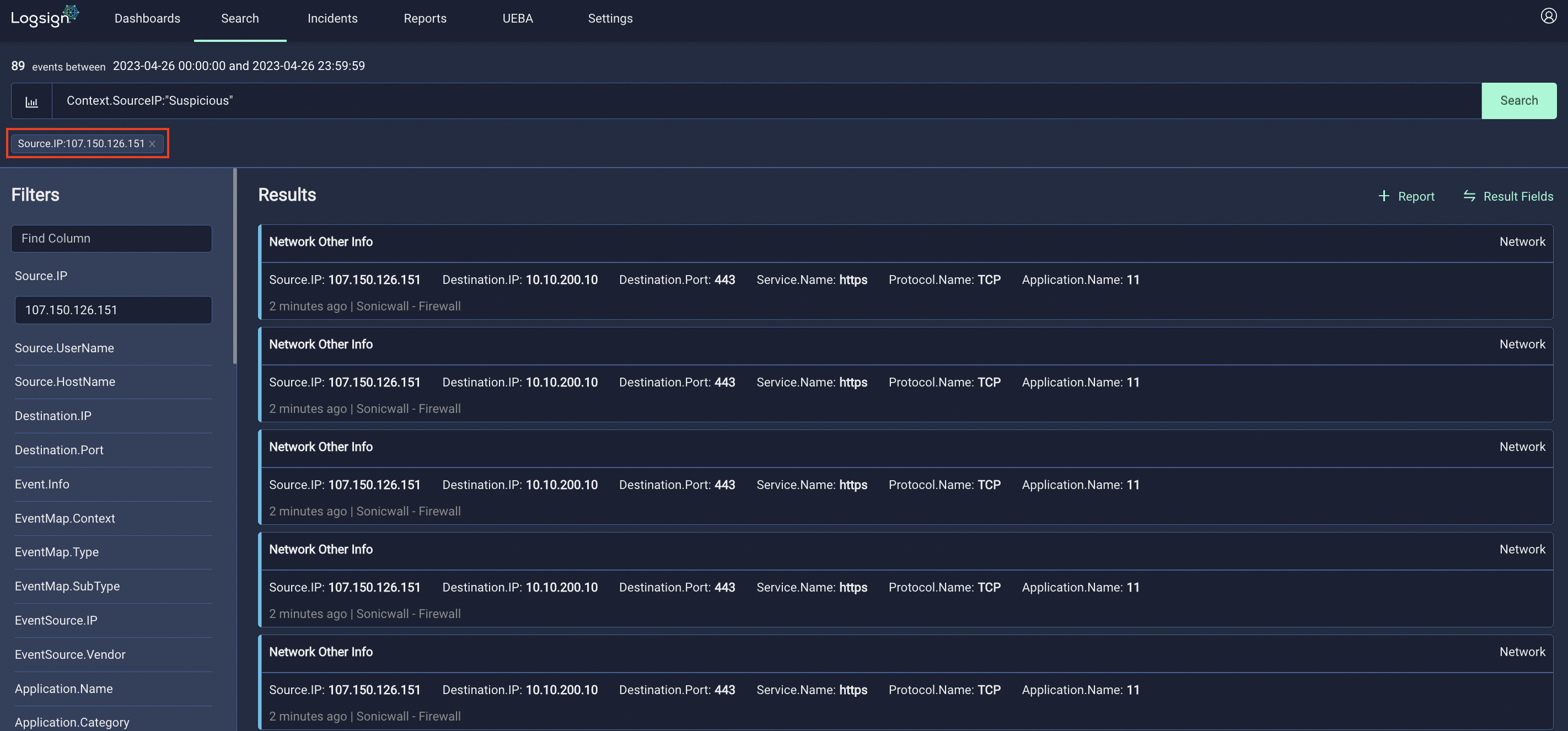Expand the Source.IP filter
This screenshot has width=1568, height=731.
click(x=41, y=276)
